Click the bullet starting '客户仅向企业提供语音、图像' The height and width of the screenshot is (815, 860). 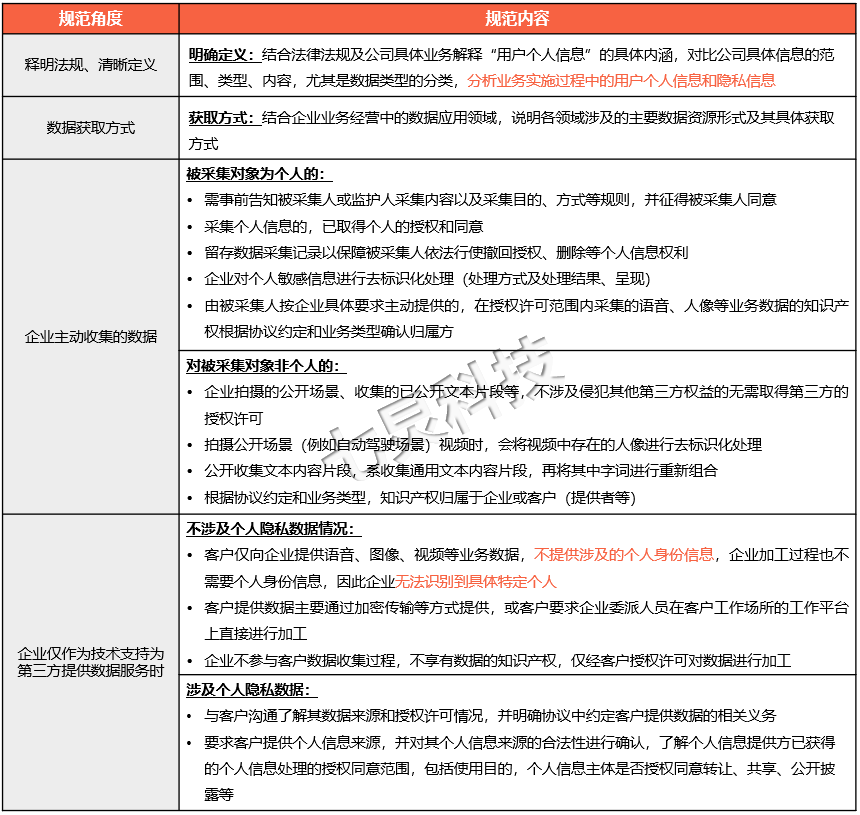pyautogui.click(x=526, y=568)
